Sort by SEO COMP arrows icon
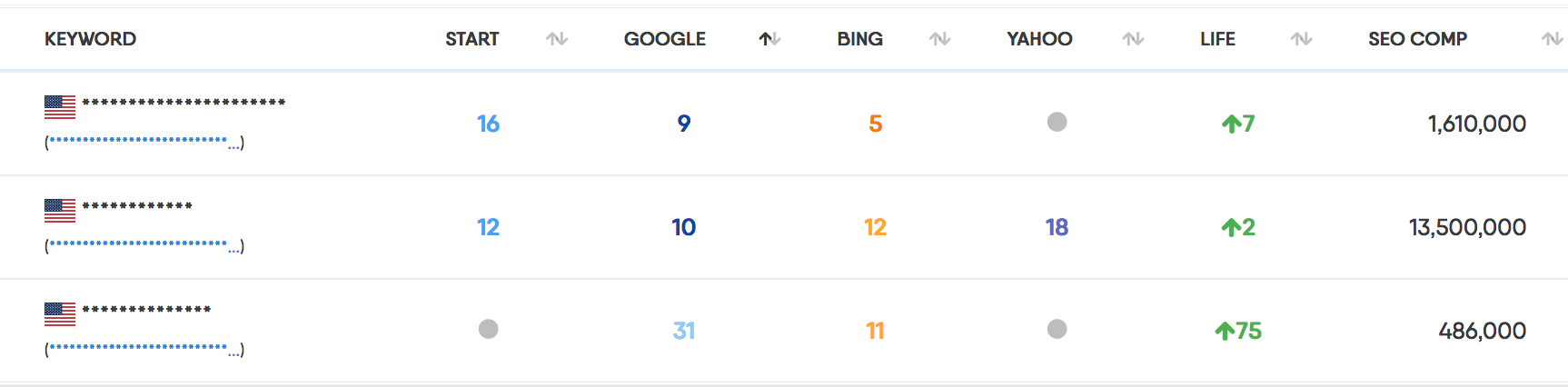 coord(1552,39)
